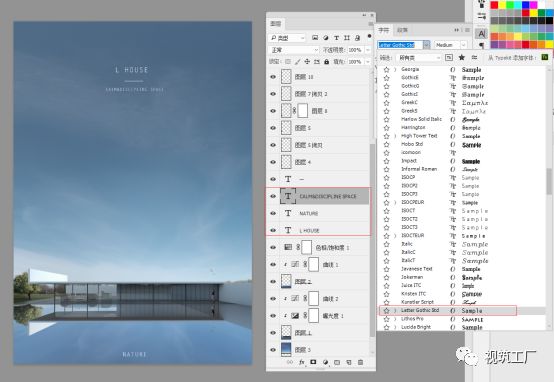Collapse the Character panel with double arrows

pos(456,30)
